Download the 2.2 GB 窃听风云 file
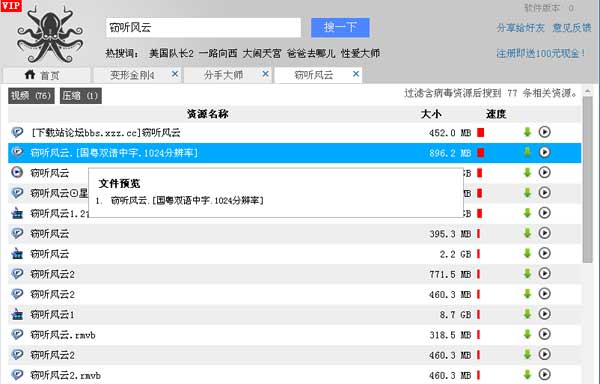This screenshot has width=600, height=384. (527, 253)
